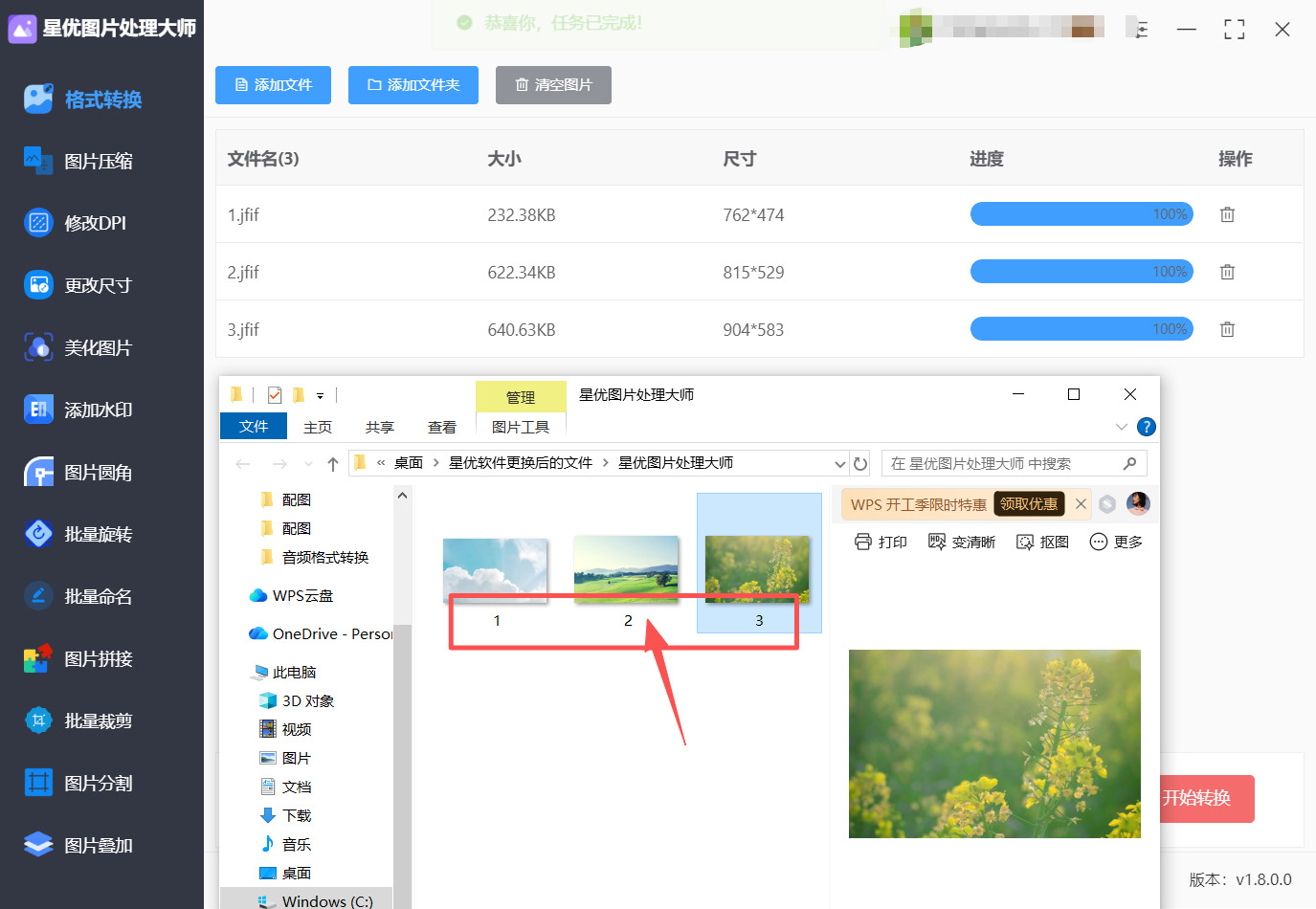1316x909 pixels.
Task: Select the 图片工具 ribbon tab
Action: [521, 427]
